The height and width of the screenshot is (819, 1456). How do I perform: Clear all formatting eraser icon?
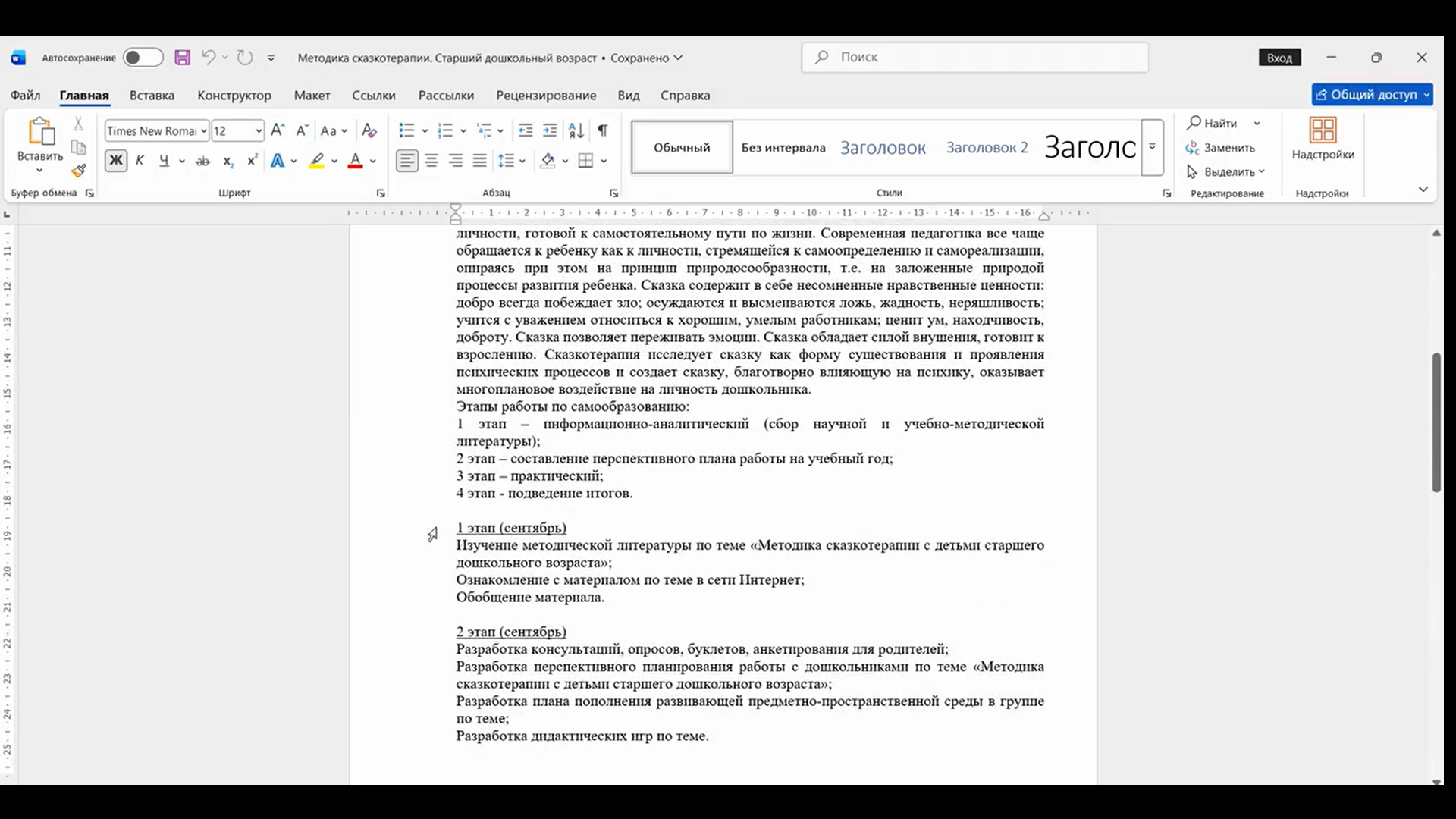[x=369, y=130]
